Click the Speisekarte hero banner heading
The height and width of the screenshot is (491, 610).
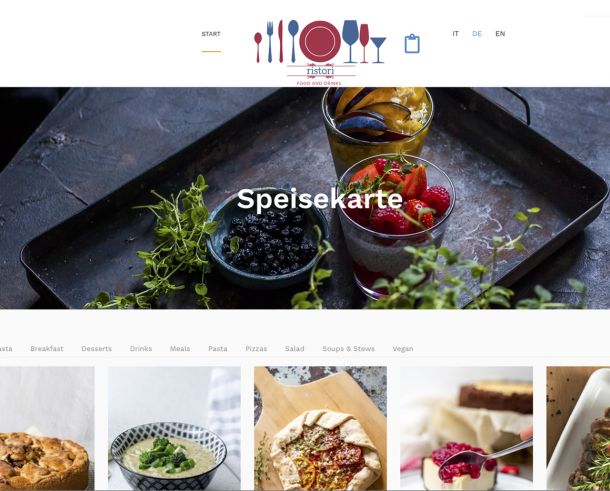(320, 199)
